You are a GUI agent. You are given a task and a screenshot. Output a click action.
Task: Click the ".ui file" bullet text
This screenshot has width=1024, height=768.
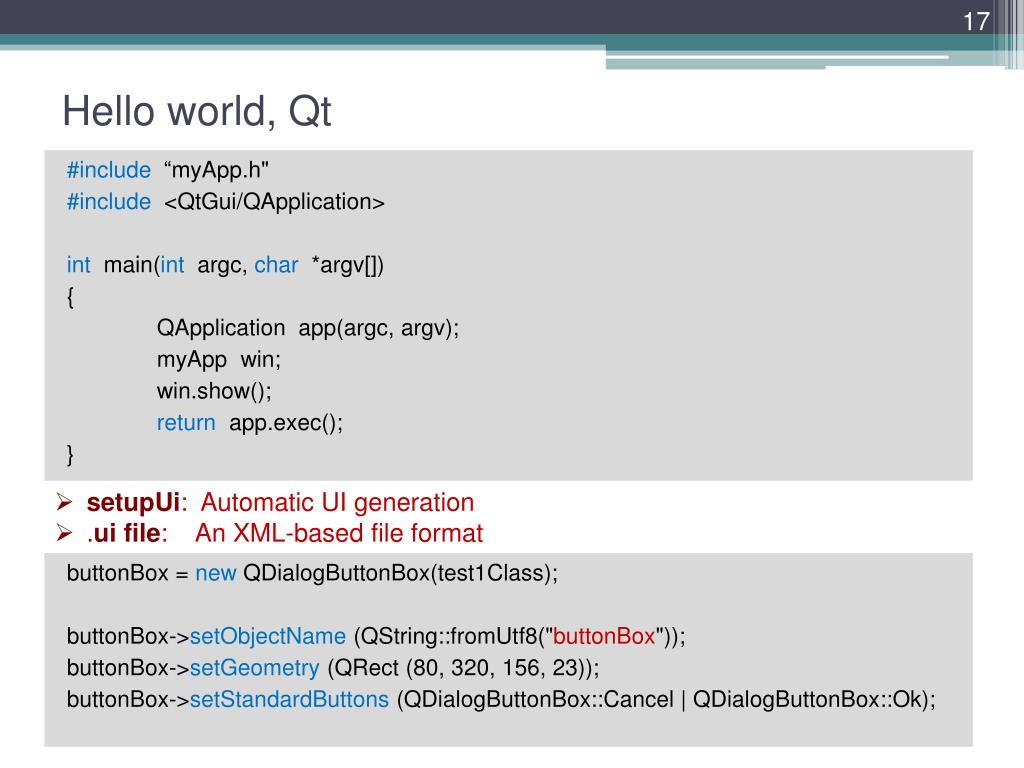[x=127, y=533]
